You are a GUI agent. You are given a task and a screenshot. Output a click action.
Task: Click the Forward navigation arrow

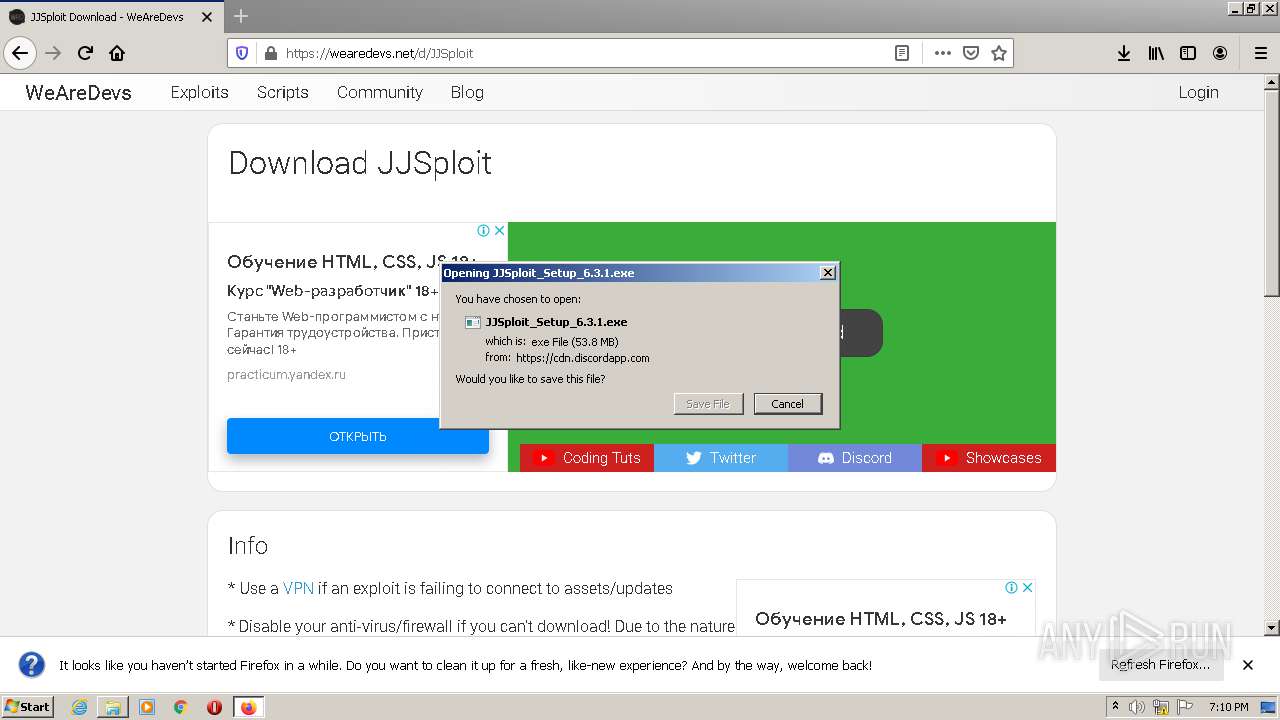point(53,53)
